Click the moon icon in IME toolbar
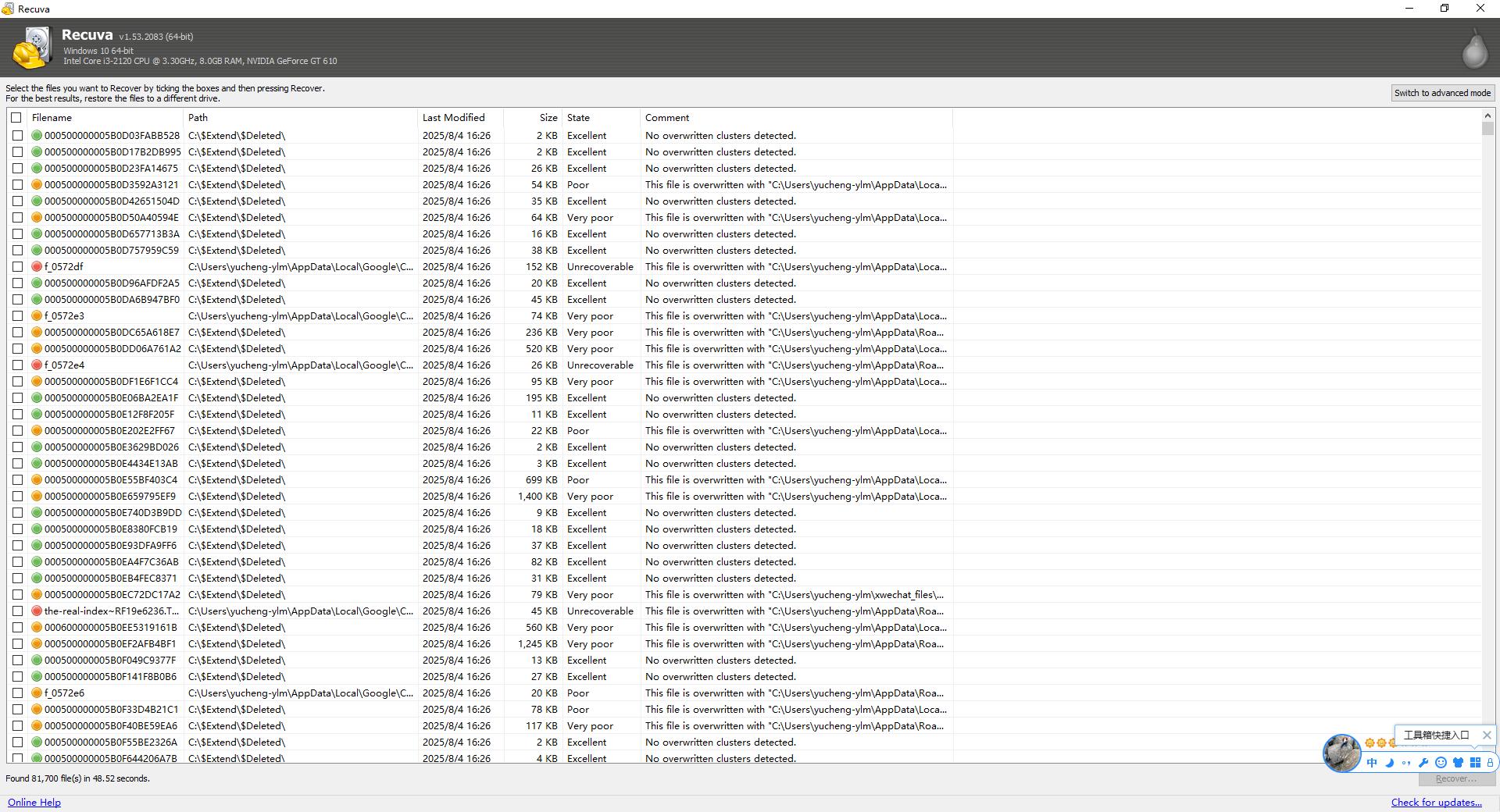The width and height of the screenshot is (1500, 812). pyautogui.click(x=1389, y=763)
